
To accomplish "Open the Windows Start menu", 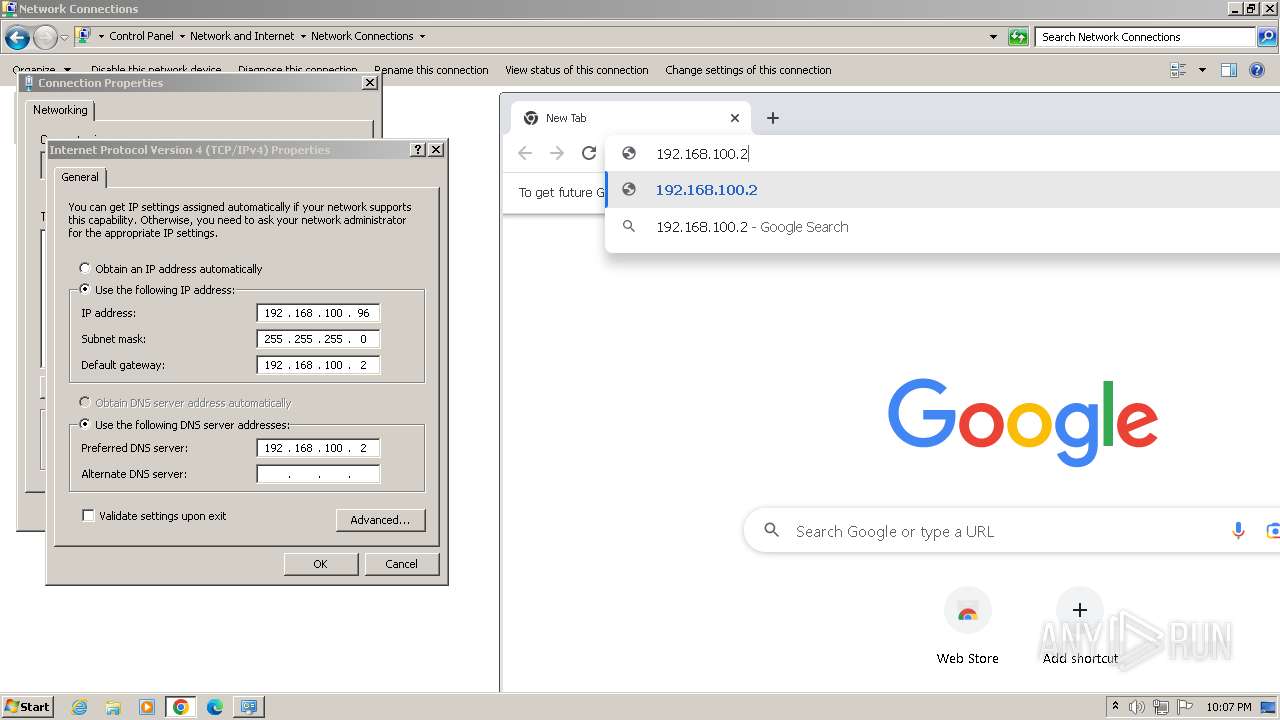I will point(28,707).
